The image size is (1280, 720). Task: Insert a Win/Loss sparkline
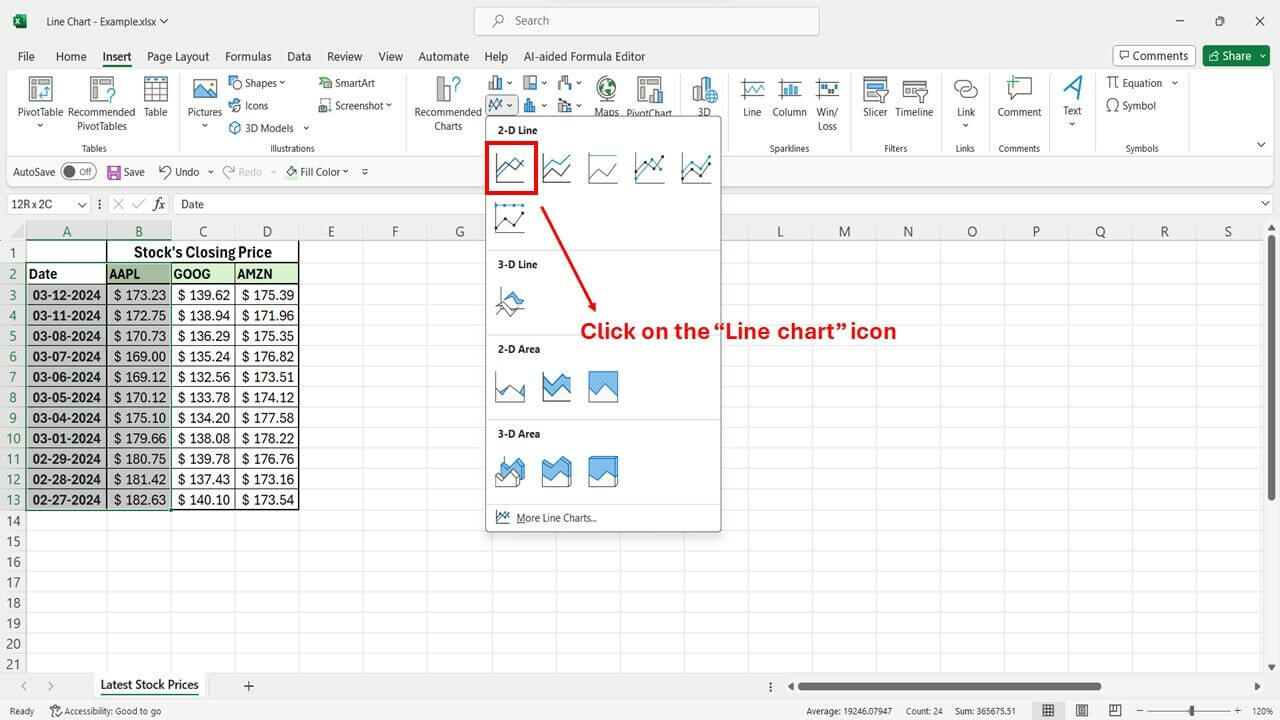click(827, 104)
